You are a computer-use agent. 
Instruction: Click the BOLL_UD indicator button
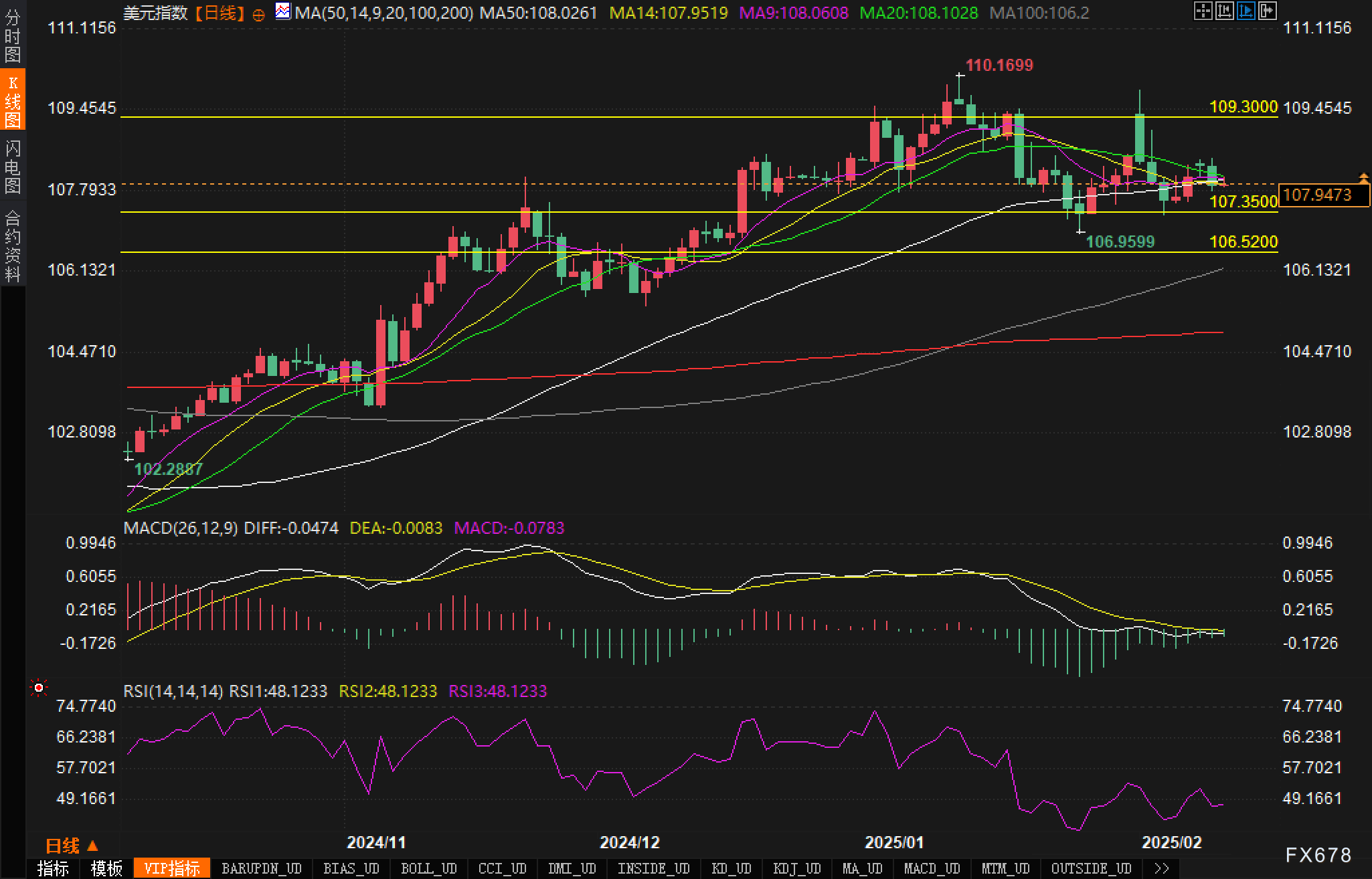(428, 868)
